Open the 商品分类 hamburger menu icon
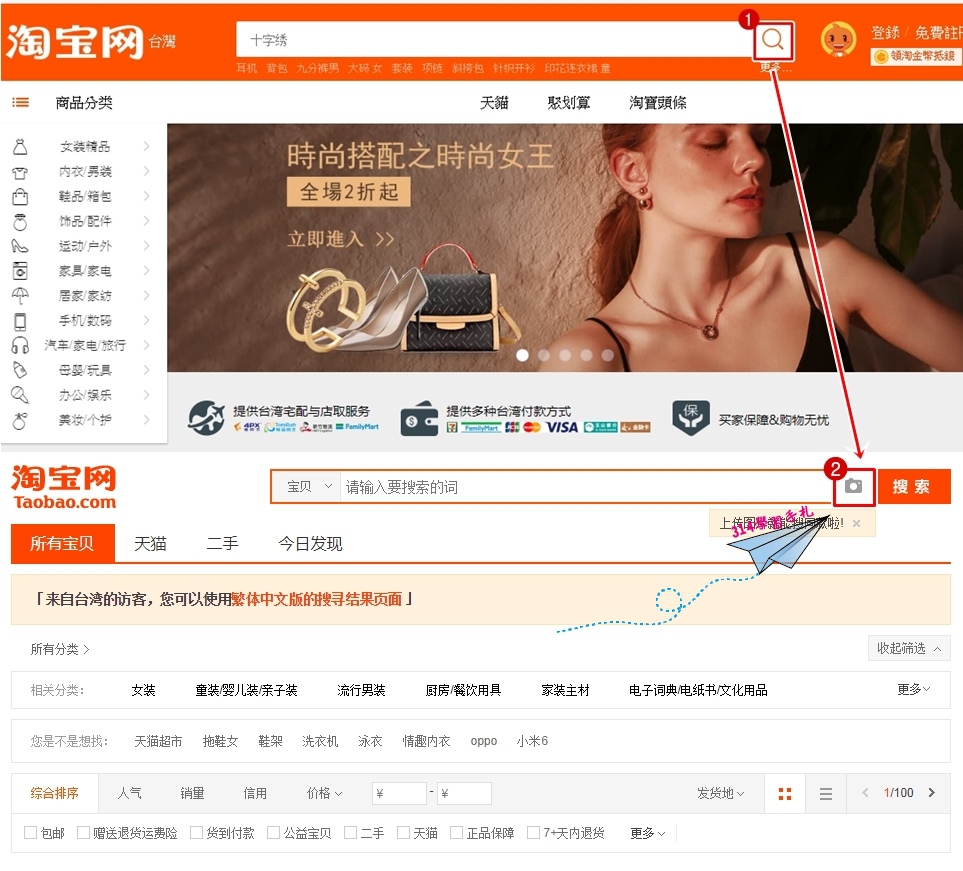 tap(20, 102)
